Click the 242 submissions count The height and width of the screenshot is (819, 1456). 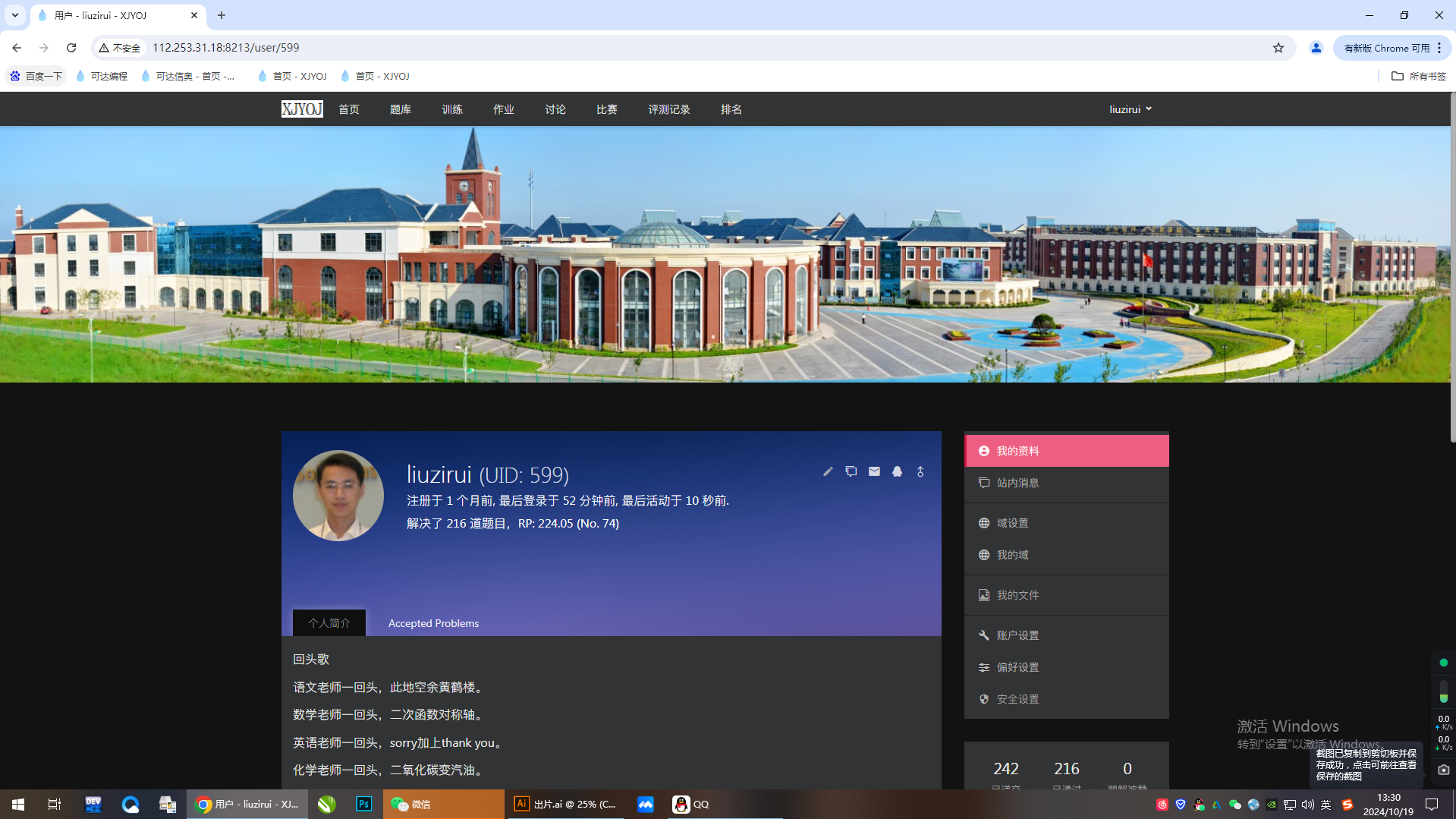coord(1006,769)
